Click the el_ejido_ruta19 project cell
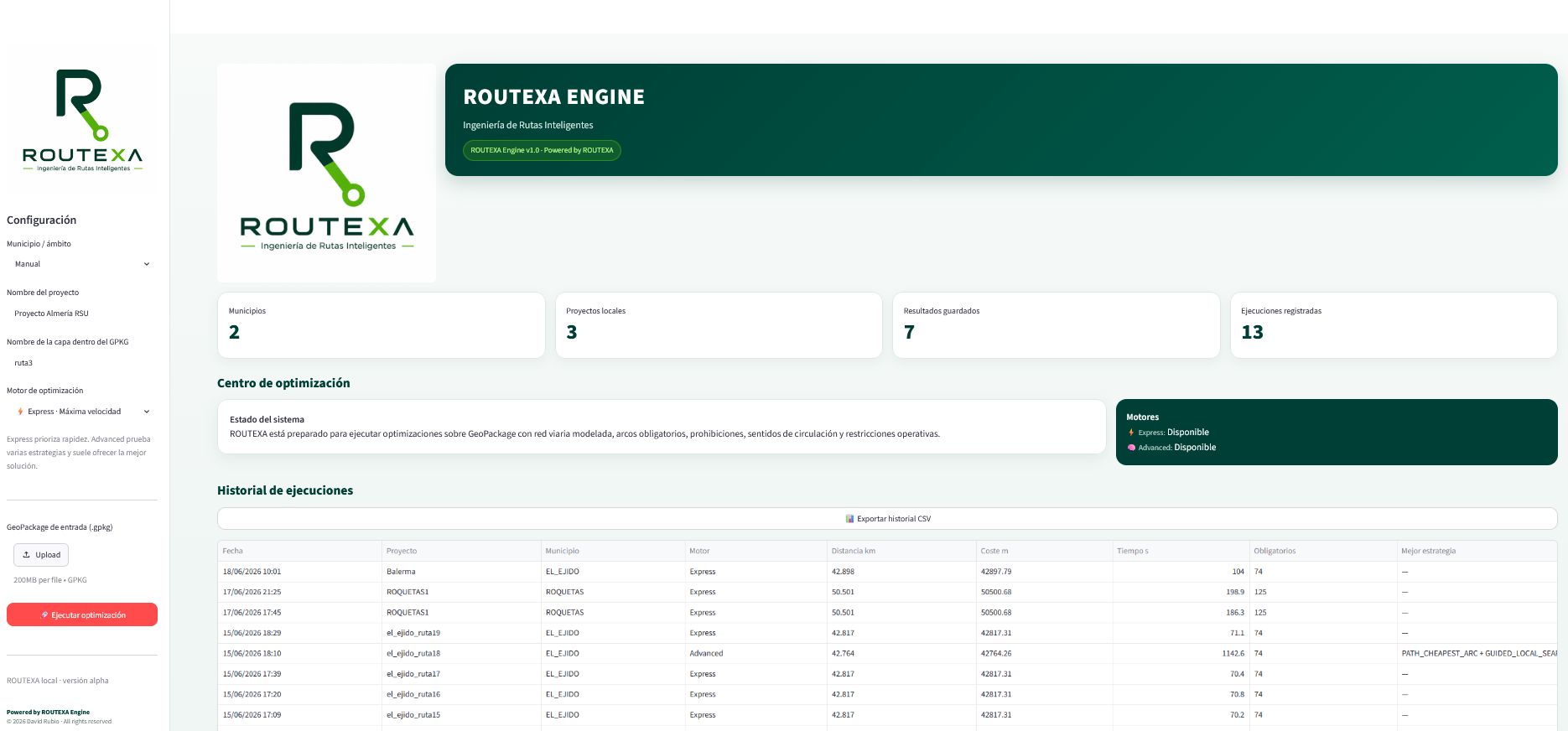The width and height of the screenshot is (1568, 731). click(x=461, y=633)
